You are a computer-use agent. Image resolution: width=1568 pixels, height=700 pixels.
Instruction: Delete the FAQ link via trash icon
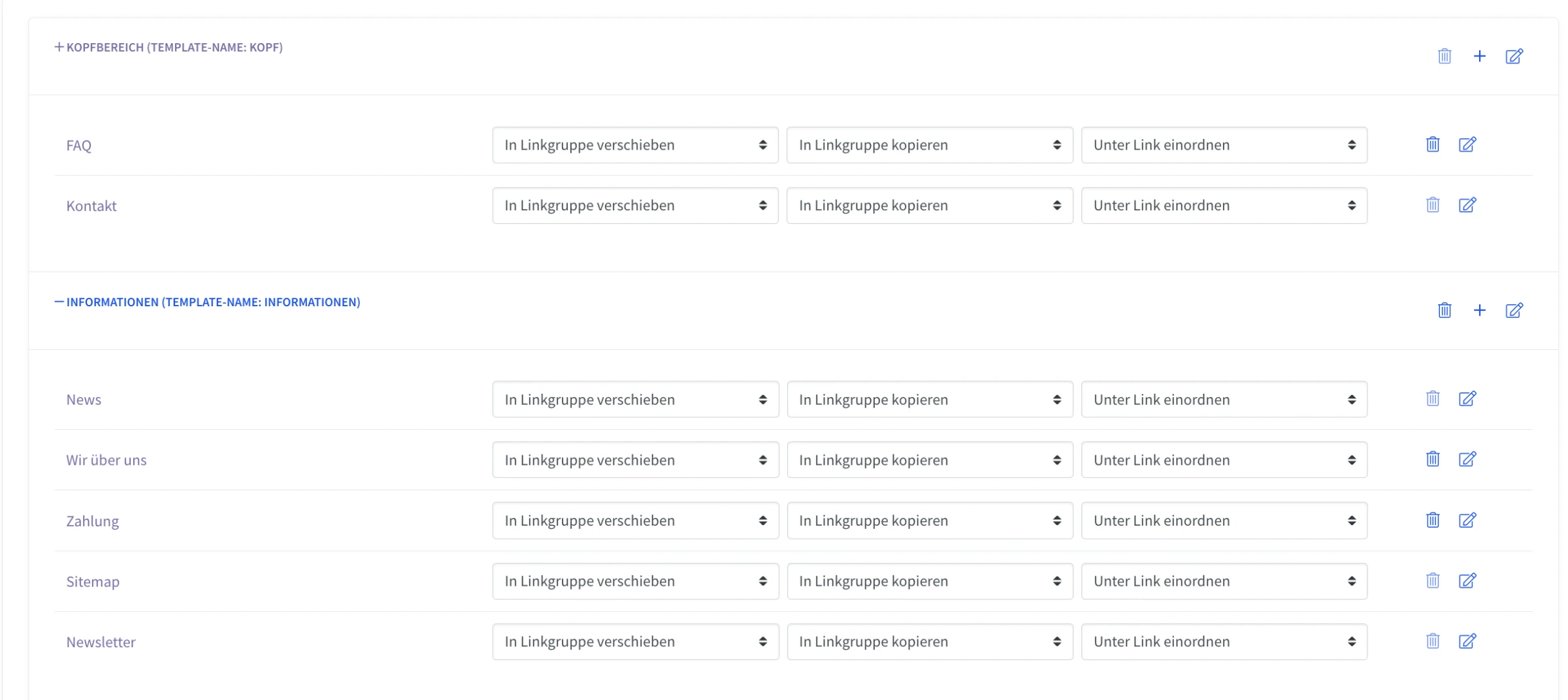coord(1433,144)
